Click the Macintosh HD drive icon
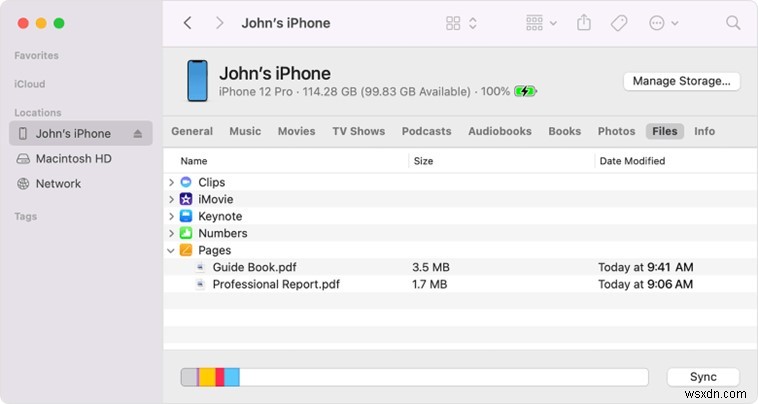Screen dimensions: 758x404 pos(23,159)
